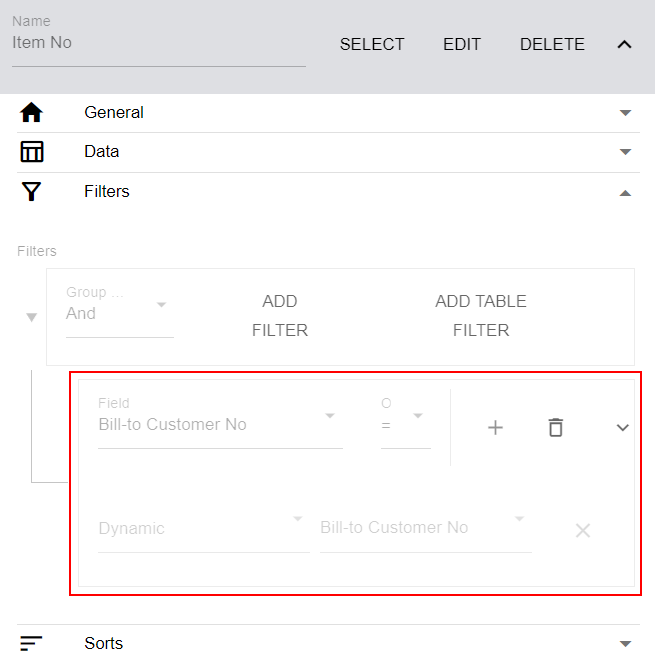Click the SELECT button

(372, 44)
